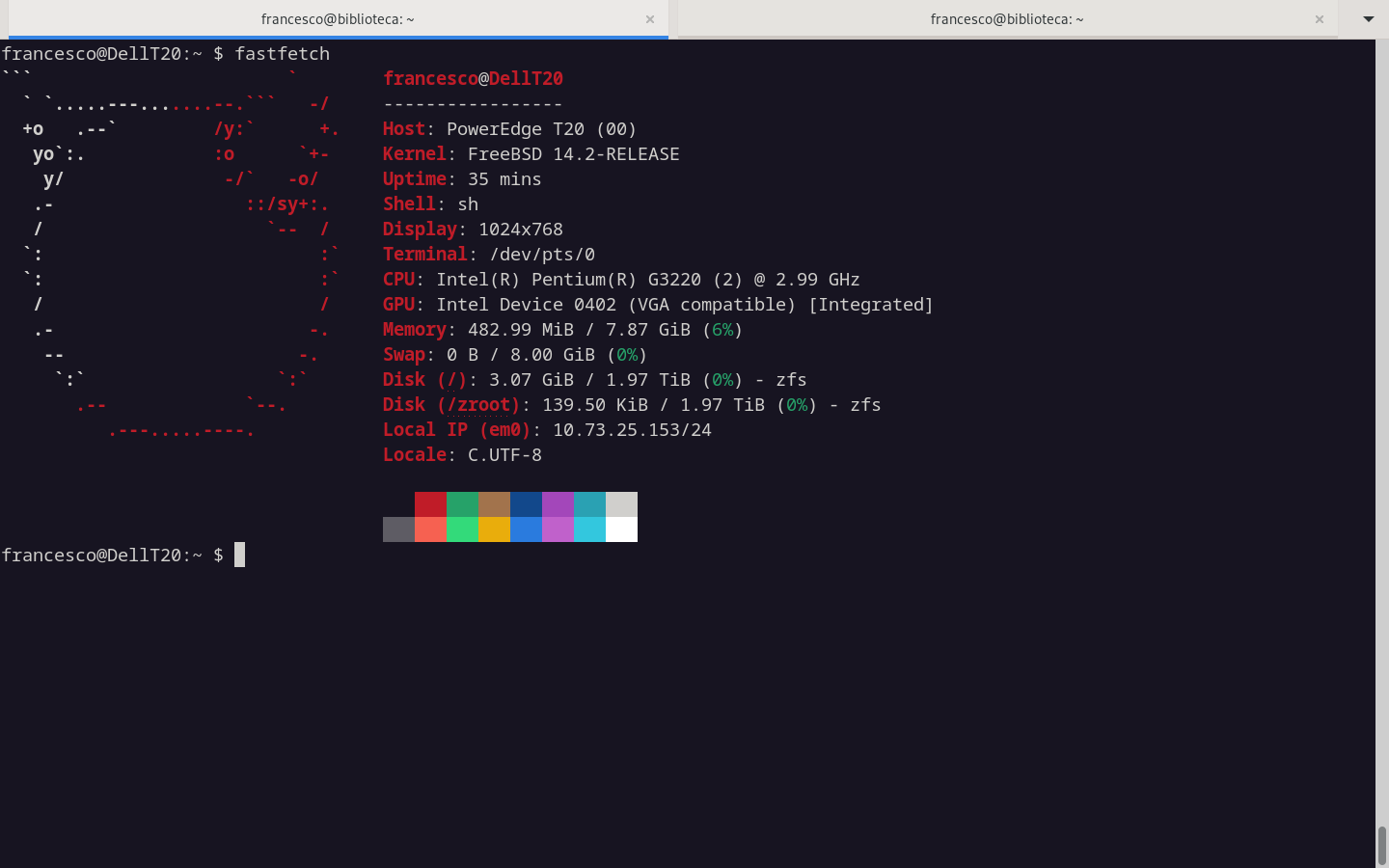This screenshot has width=1389, height=868.
Task: Click the francesco@DellT20 title in output
Action: point(473,79)
